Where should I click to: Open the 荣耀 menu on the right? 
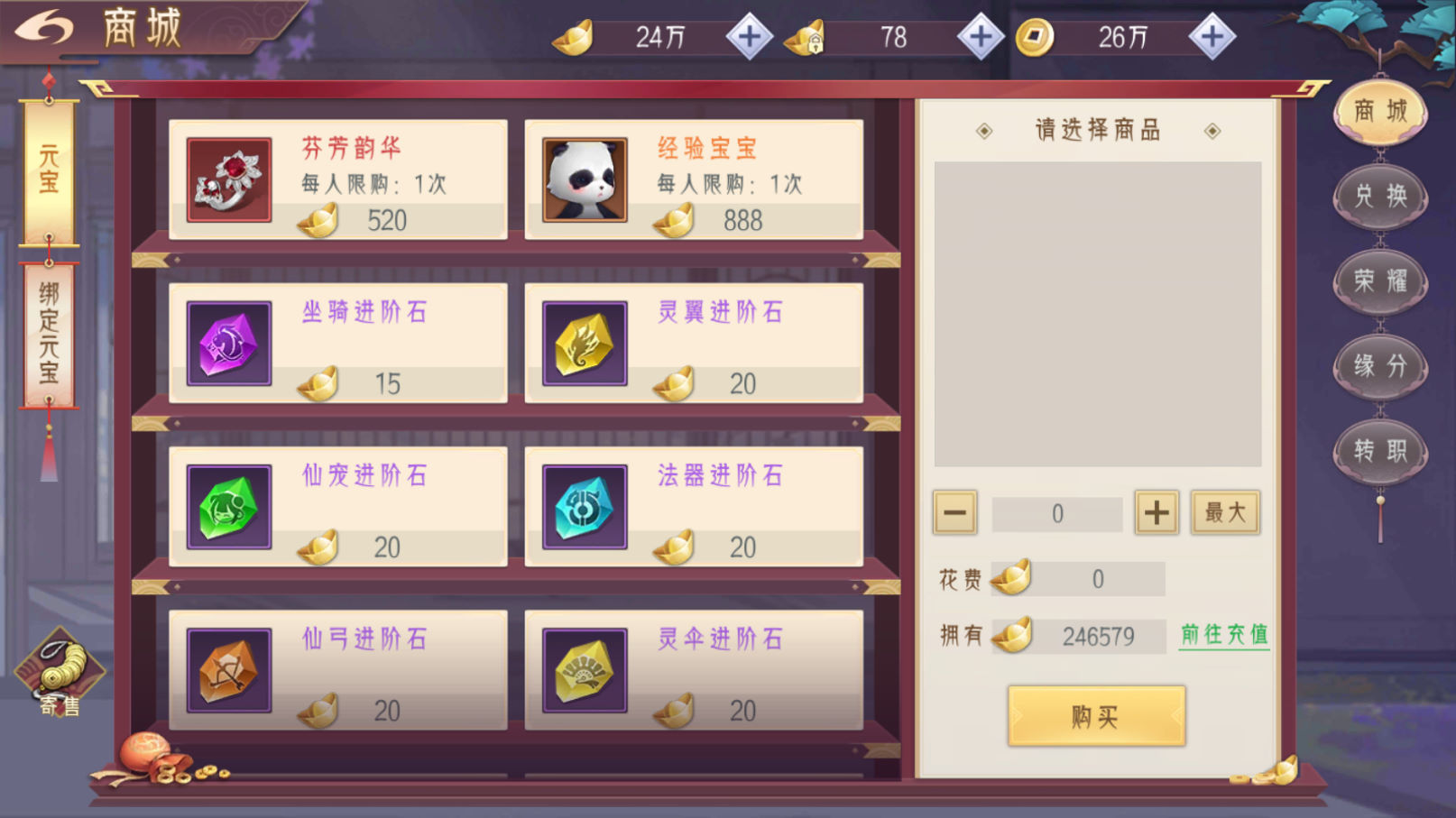point(1380,280)
